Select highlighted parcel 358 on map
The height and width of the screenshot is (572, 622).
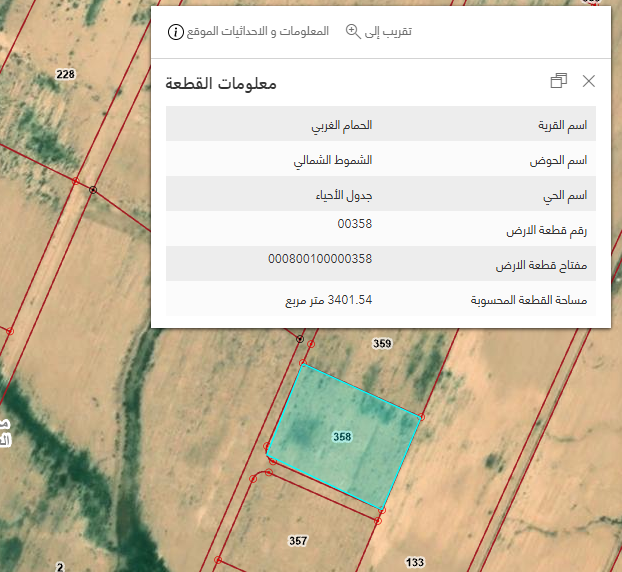tap(343, 436)
